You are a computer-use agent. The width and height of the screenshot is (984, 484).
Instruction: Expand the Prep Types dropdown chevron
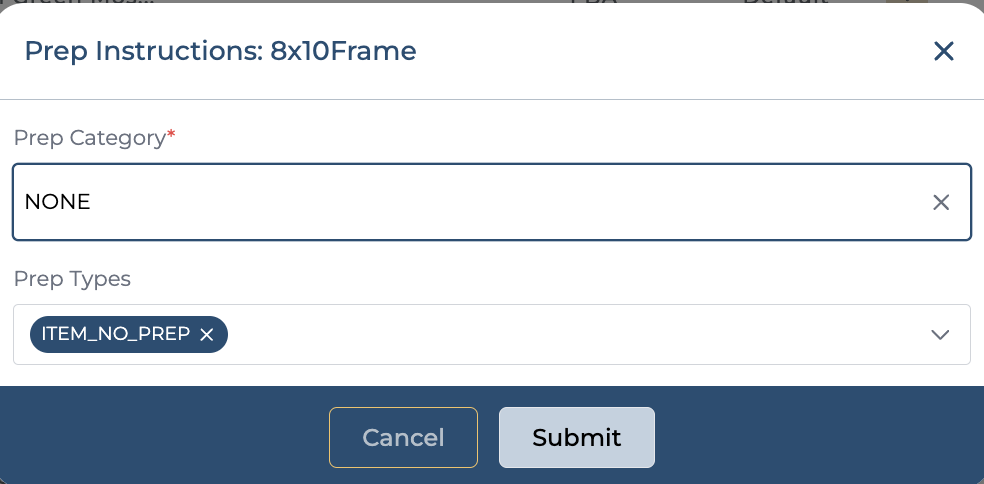pos(939,335)
